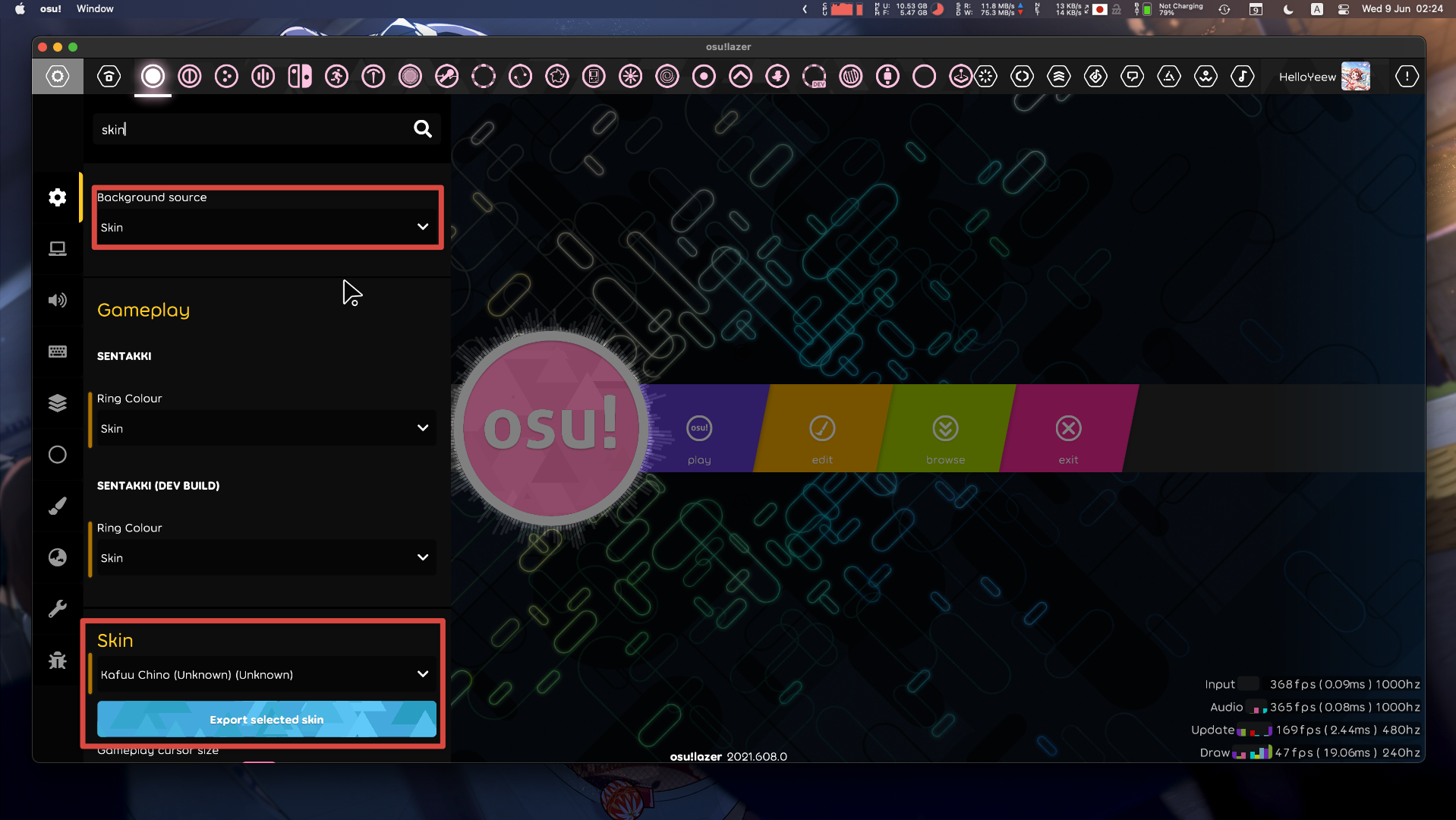This screenshot has width=1456, height=820.
Task: Select the taiko ruleset icon
Action: click(189, 76)
